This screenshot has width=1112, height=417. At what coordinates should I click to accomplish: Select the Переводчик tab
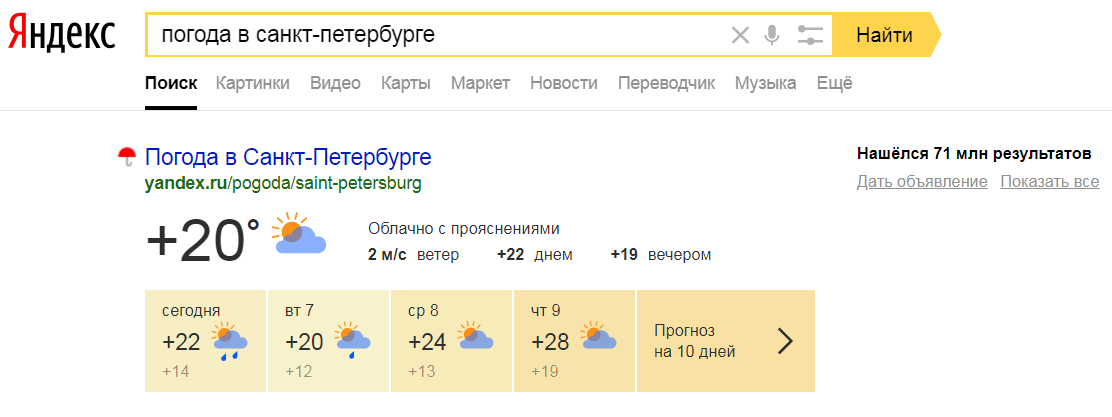(x=667, y=84)
